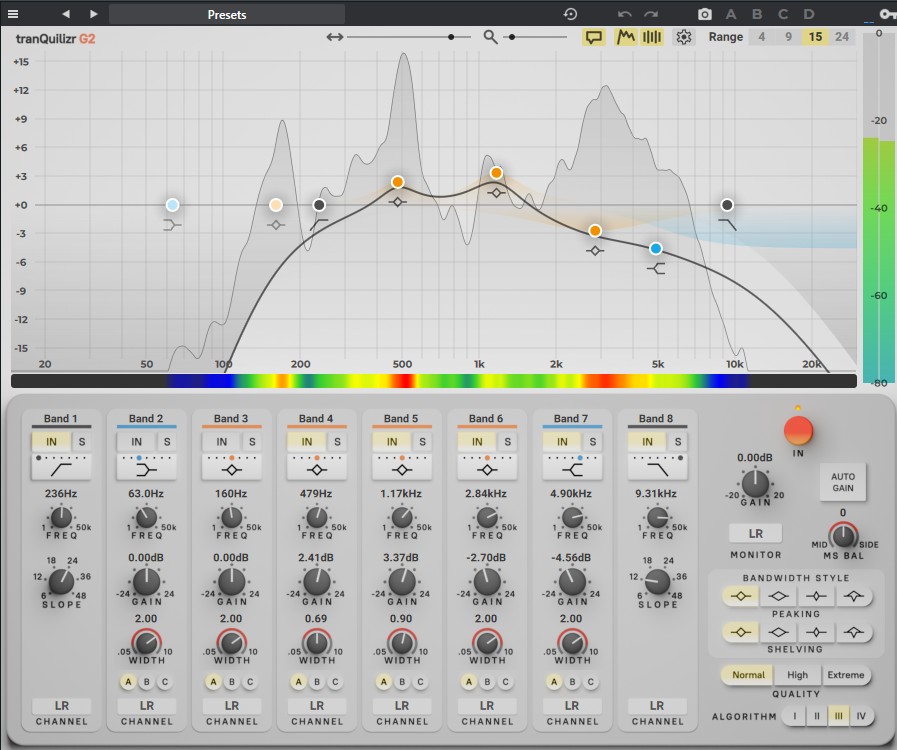
Task: Click the redo arrow
Action: [651, 14]
